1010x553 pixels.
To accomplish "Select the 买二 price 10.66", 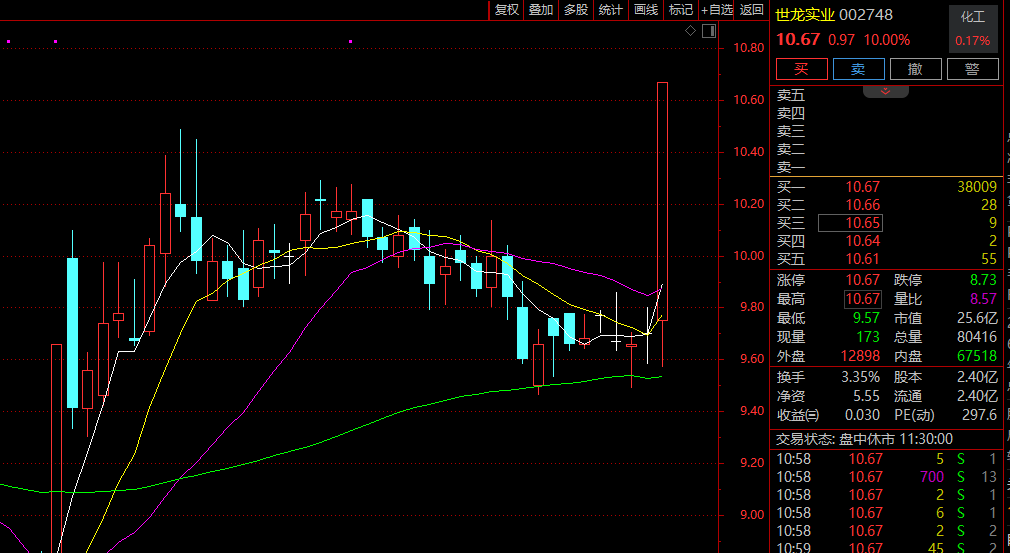I will tap(863, 205).
